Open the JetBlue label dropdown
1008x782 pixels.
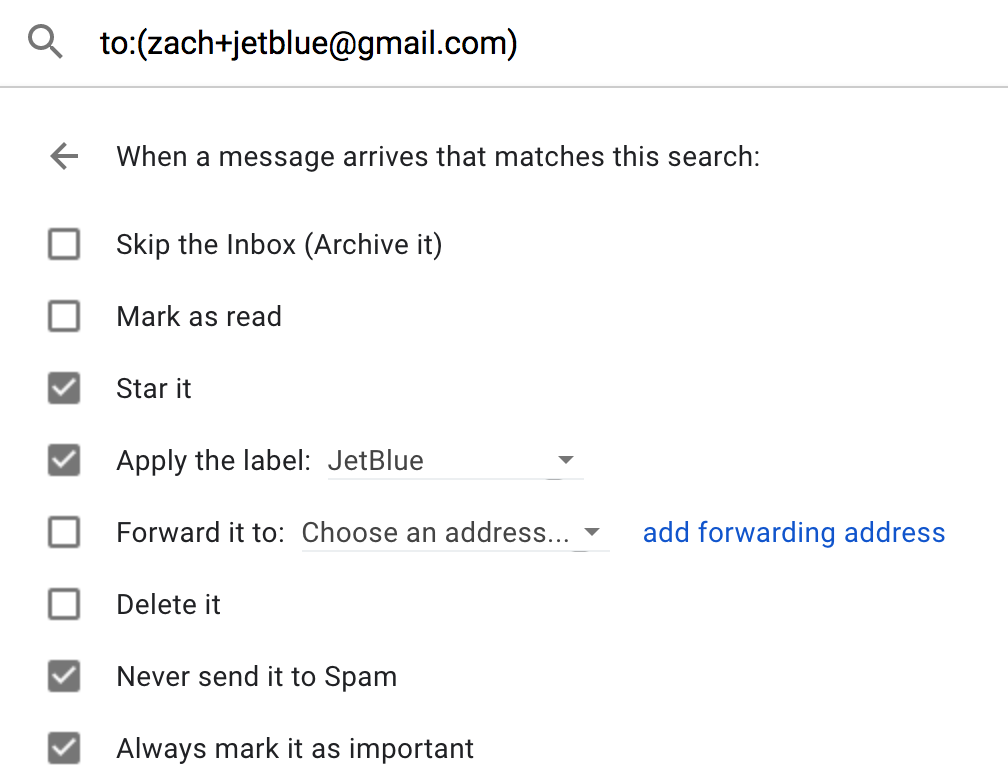pos(455,461)
